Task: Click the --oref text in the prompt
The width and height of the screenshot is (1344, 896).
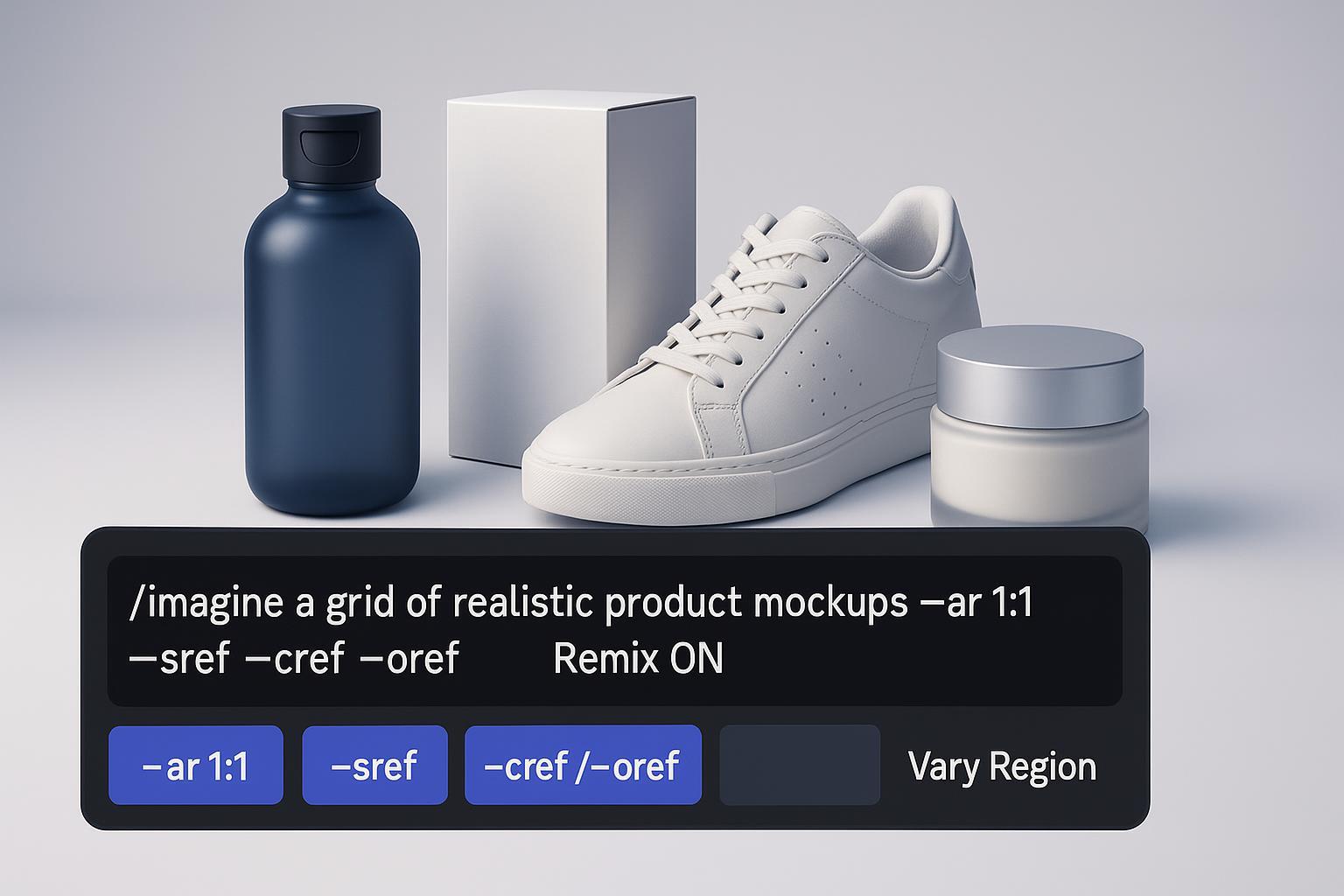Action: 409,659
